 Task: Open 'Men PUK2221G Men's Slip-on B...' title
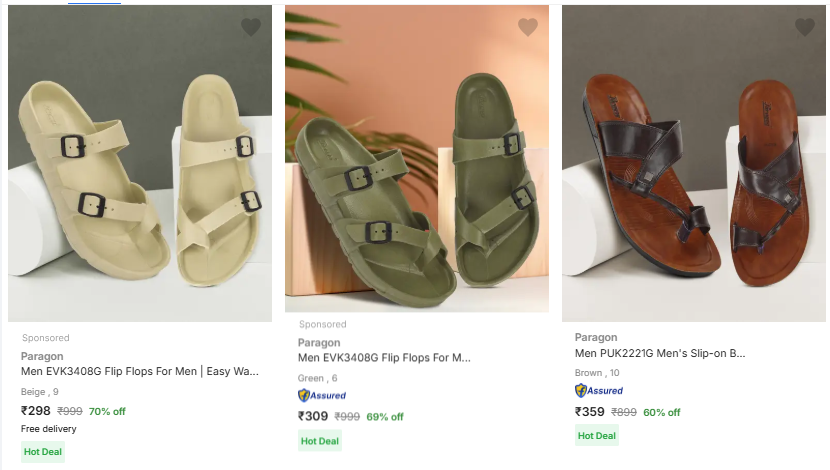tap(660, 353)
